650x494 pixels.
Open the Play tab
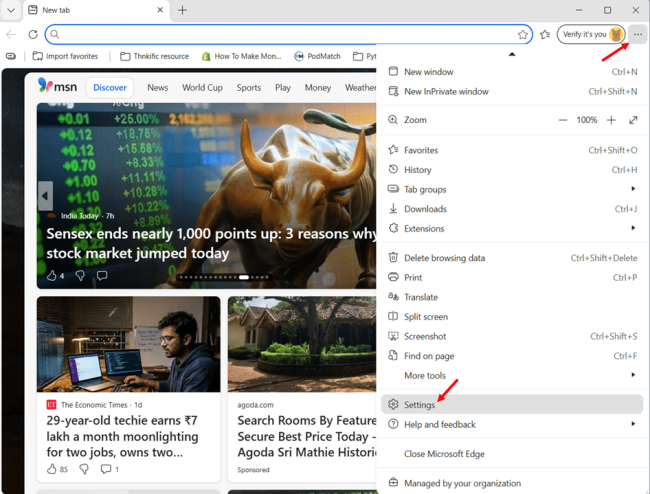tap(283, 87)
